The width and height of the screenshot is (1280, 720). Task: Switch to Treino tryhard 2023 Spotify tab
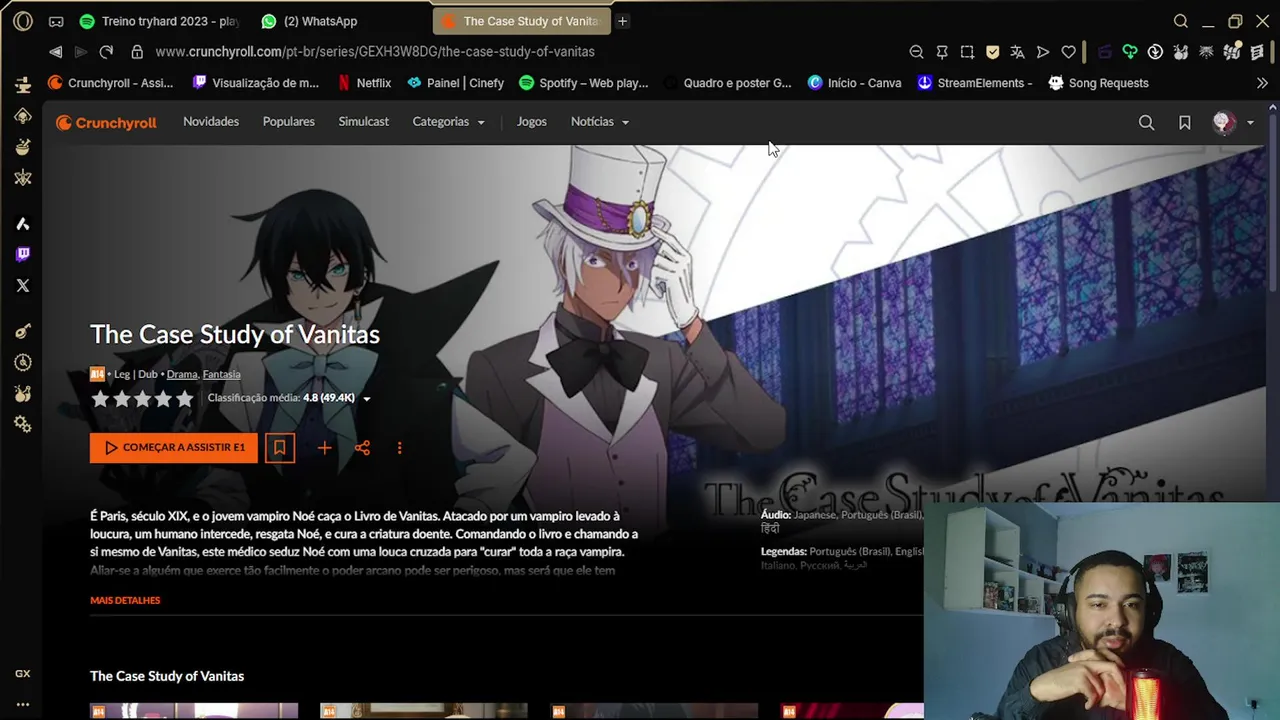click(160, 21)
